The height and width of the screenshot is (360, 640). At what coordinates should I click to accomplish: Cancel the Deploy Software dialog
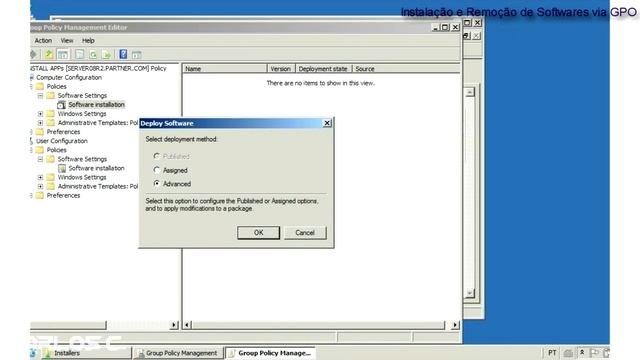tap(305, 233)
